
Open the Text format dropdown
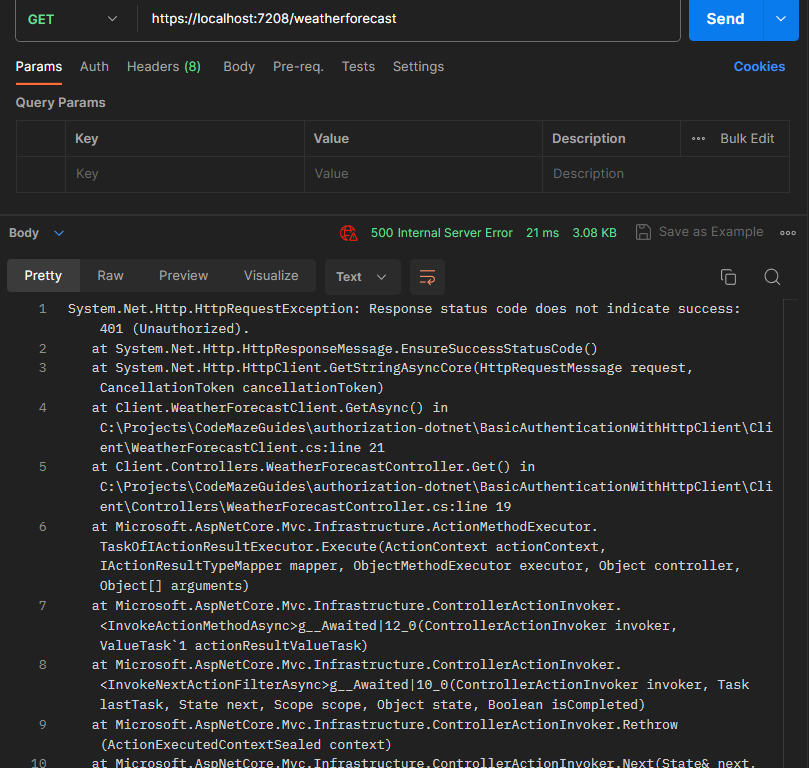pos(362,277)
